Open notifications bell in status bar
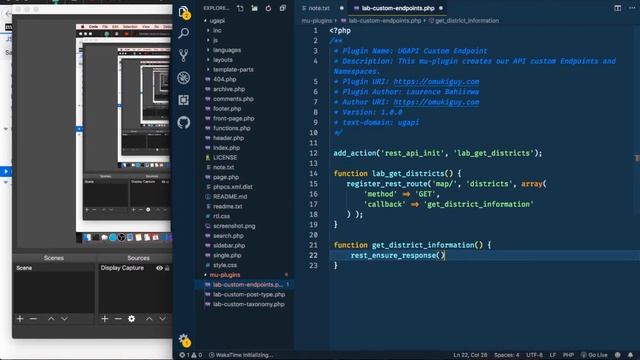 (x=631, y=355)
